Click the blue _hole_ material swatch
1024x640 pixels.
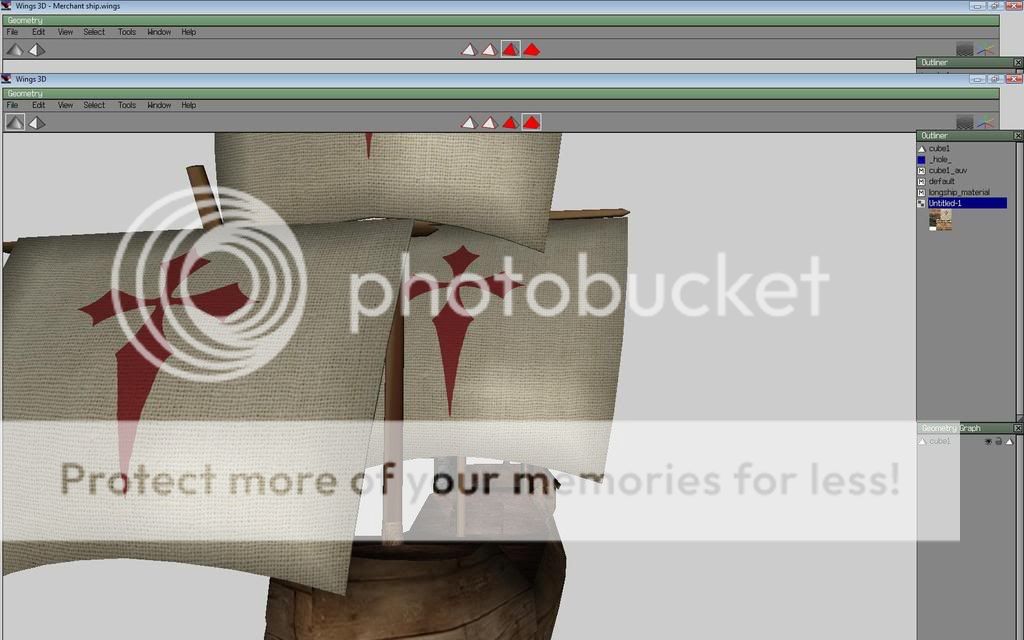[922, 159]
